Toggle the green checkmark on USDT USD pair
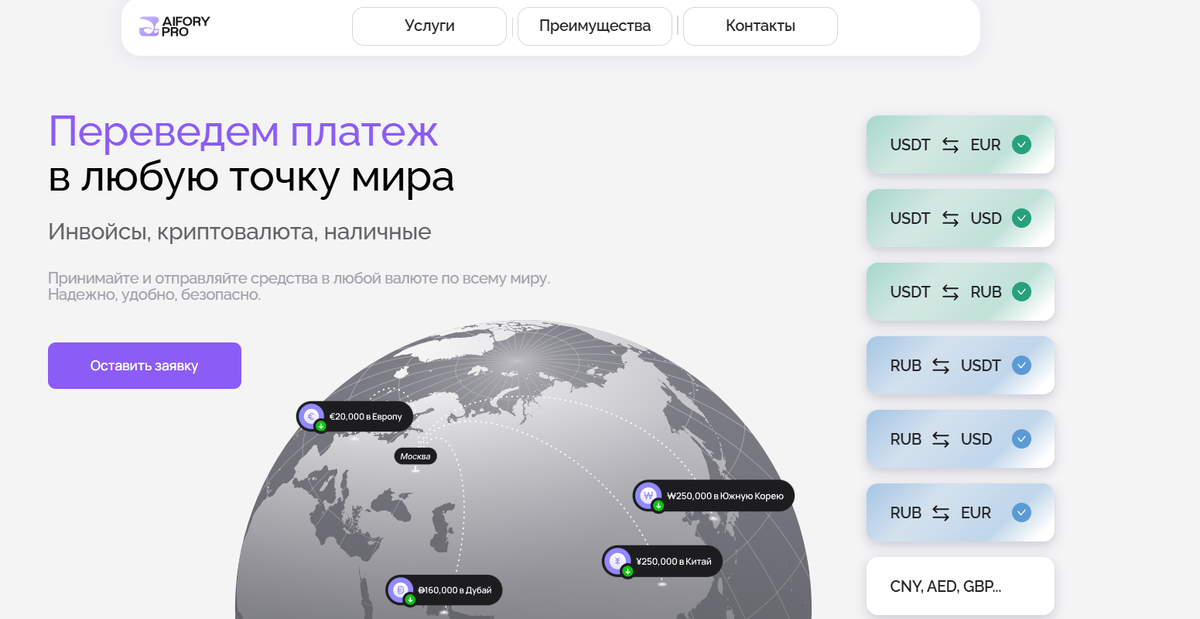Image resolution: width=1200 pixels, height=619 pixels. 1021,218
